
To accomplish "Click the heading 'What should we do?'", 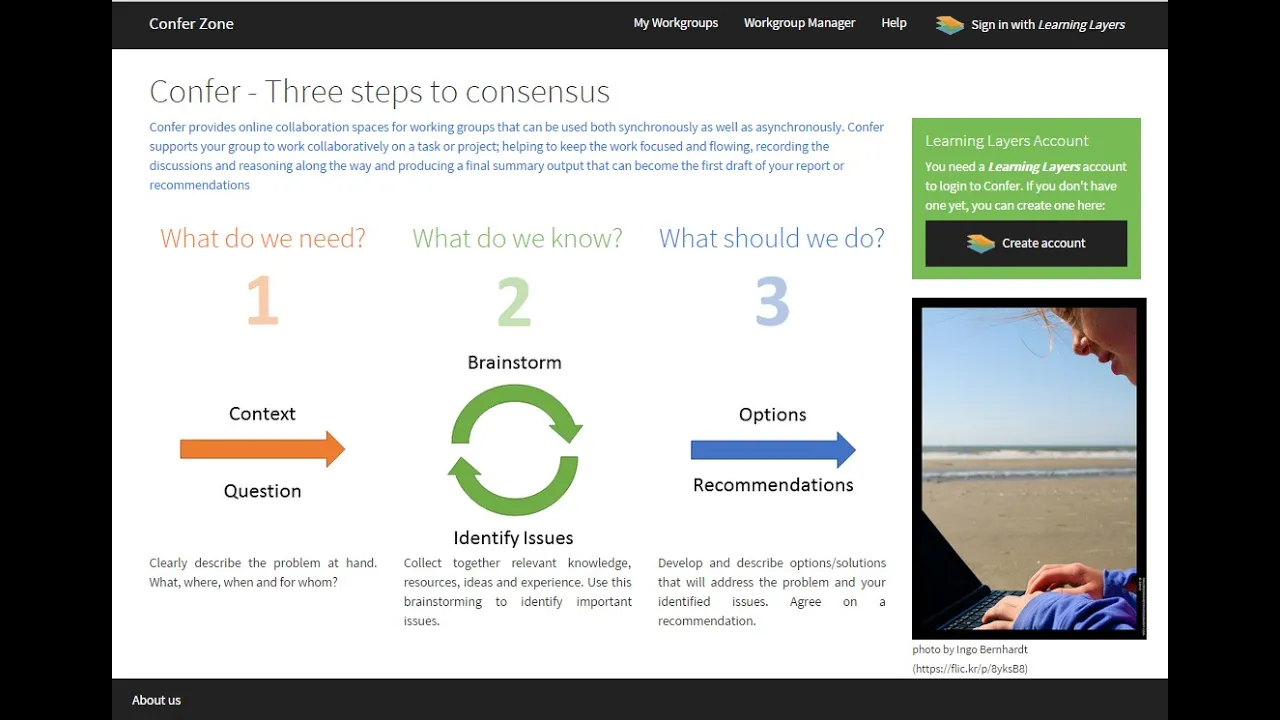I will [x=771, y=238].
